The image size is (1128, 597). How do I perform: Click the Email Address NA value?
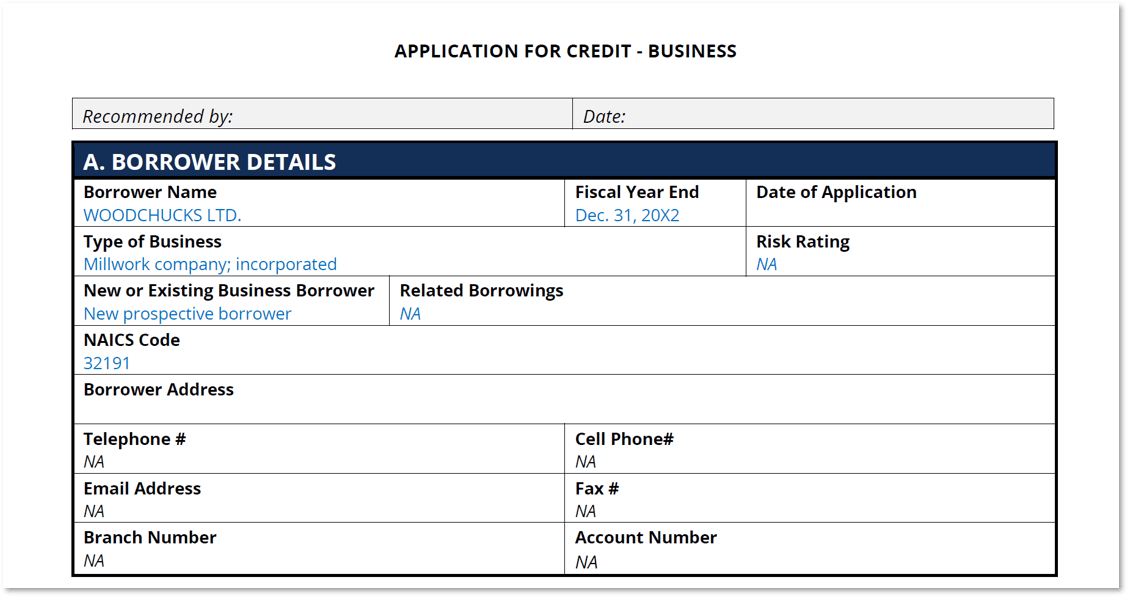(94, 511)
